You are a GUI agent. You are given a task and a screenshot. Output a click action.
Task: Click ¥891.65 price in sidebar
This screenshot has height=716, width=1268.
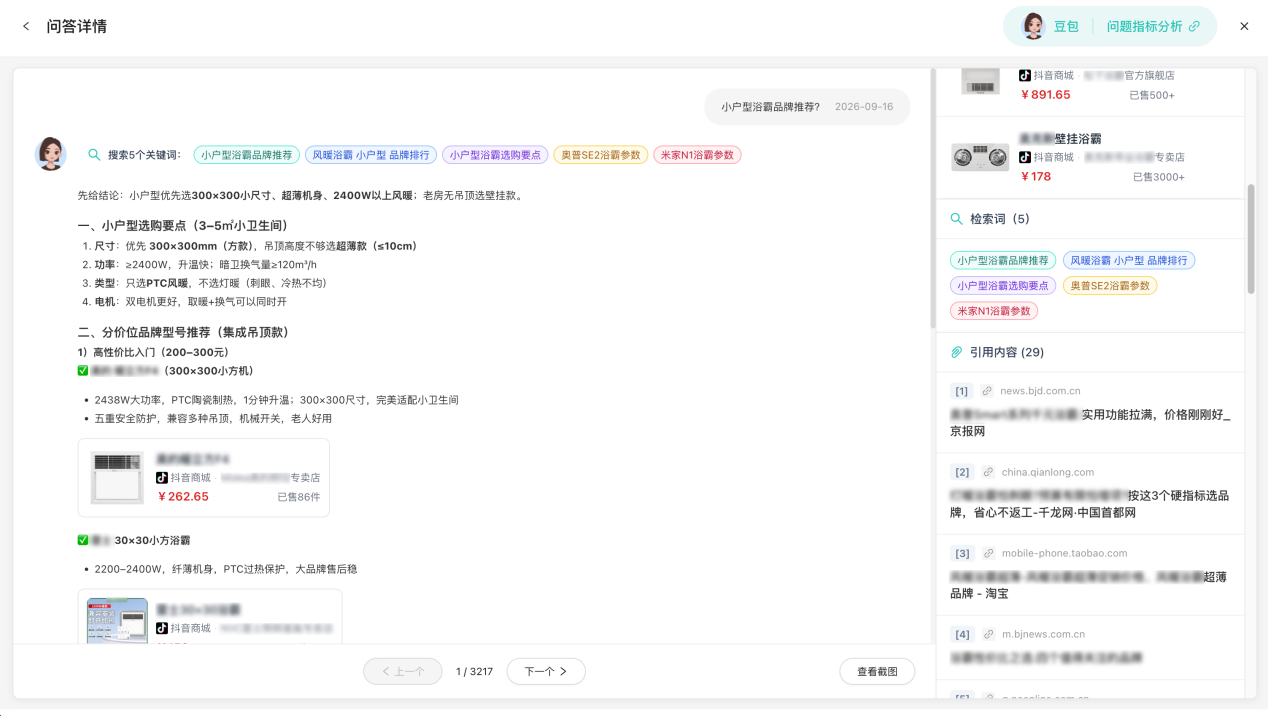click(1045, 95)
